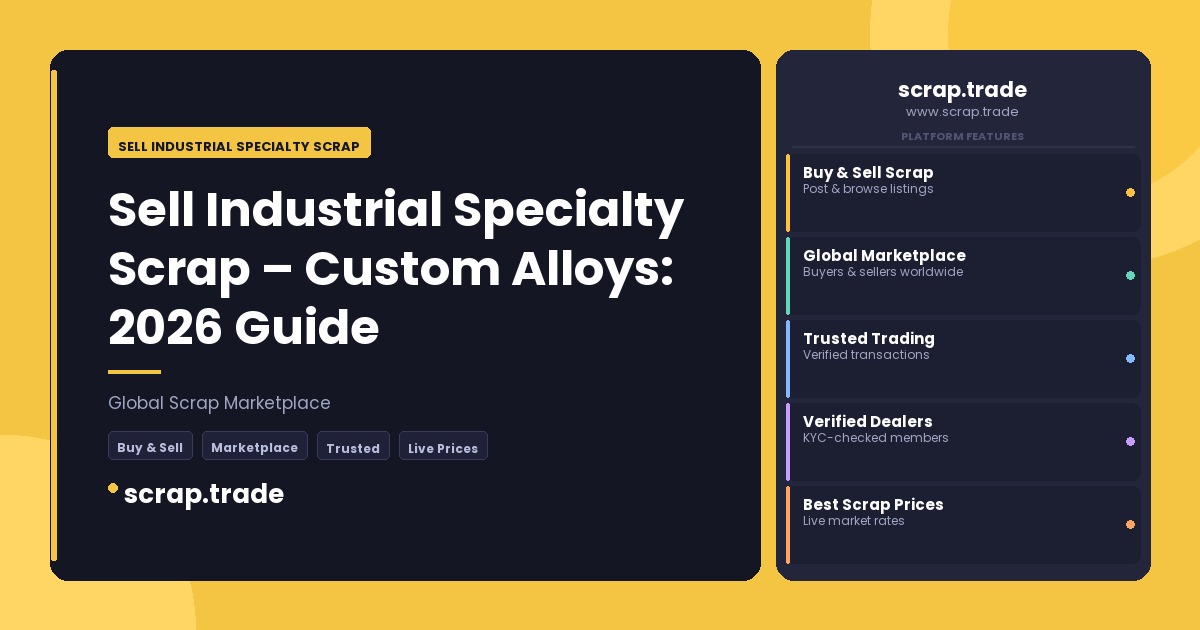Click the 'Verified Dealers' feature title

(868, 421)
